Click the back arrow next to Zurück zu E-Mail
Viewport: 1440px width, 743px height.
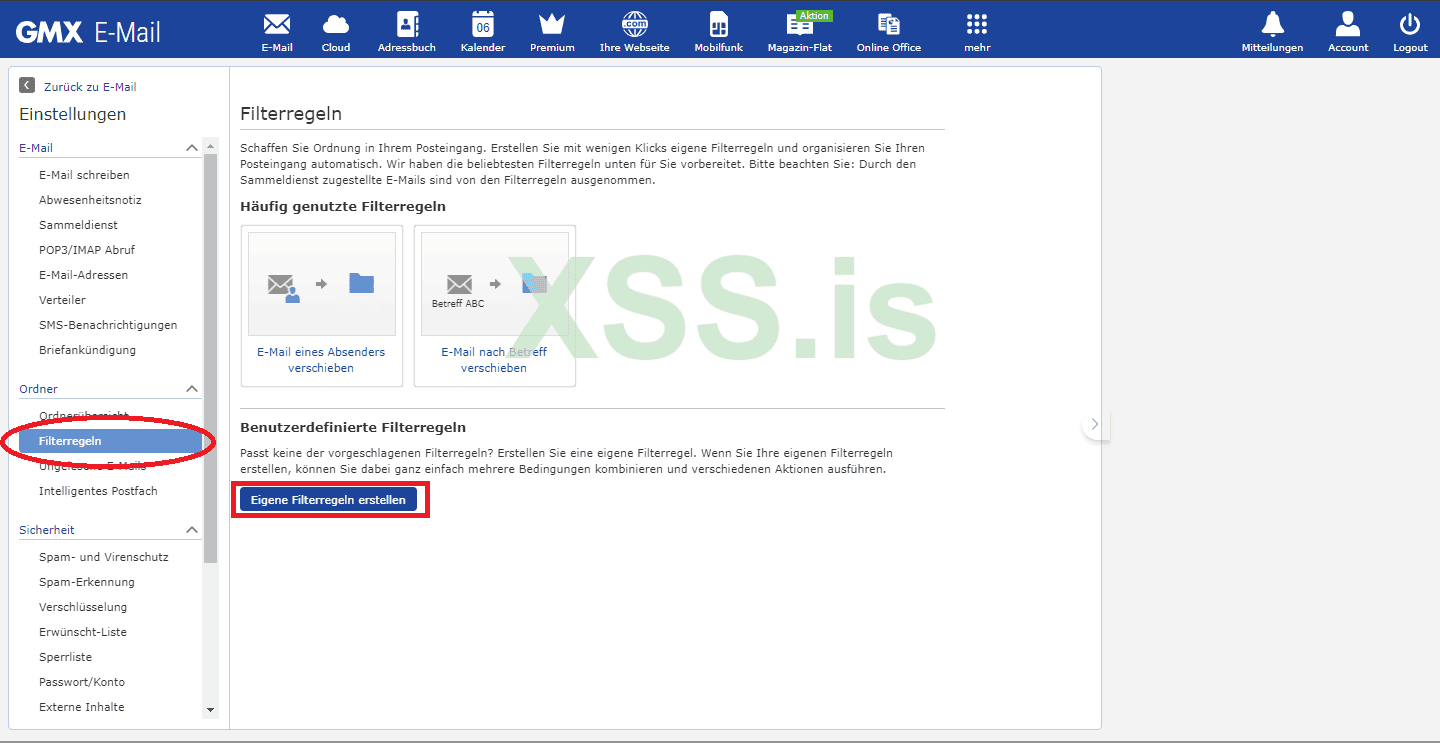(x=27, y=86)
